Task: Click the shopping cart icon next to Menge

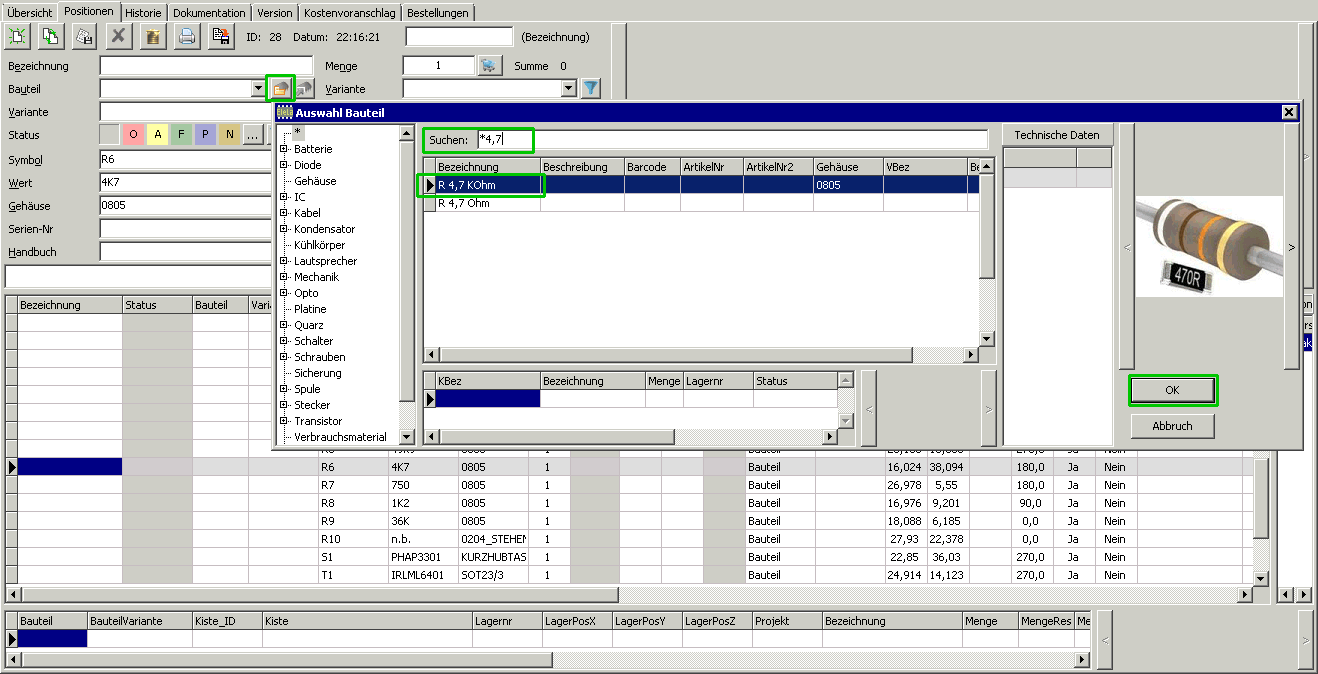Action: (x=488, y=66)
